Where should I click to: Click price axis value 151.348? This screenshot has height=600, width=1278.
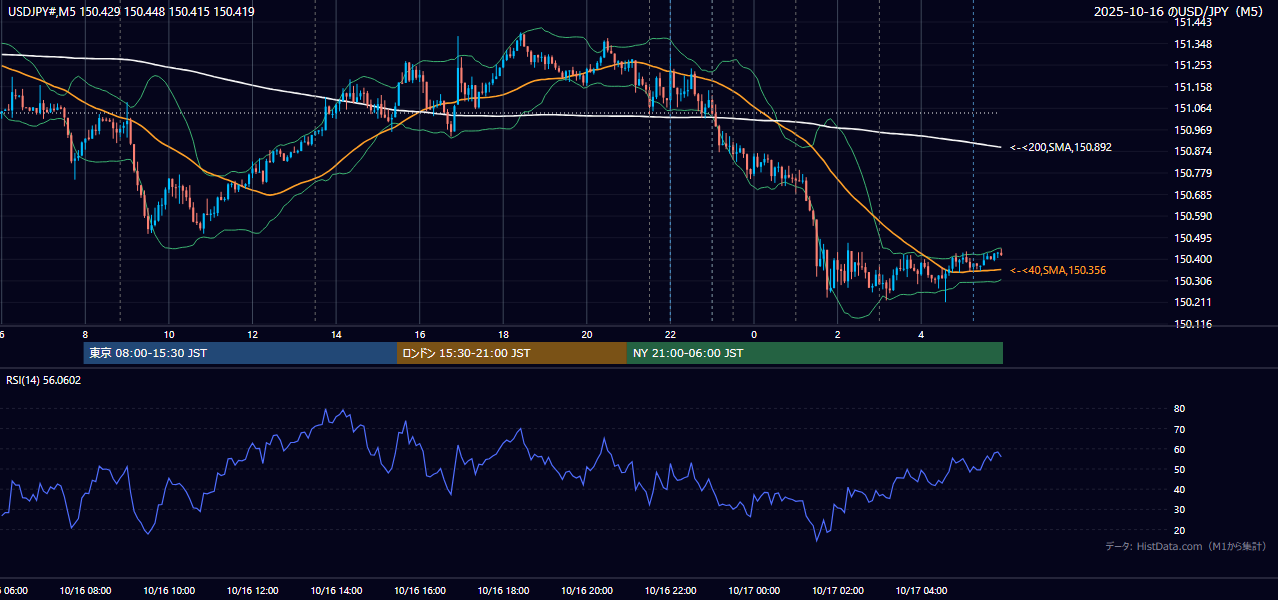(x=1194, y=44)
